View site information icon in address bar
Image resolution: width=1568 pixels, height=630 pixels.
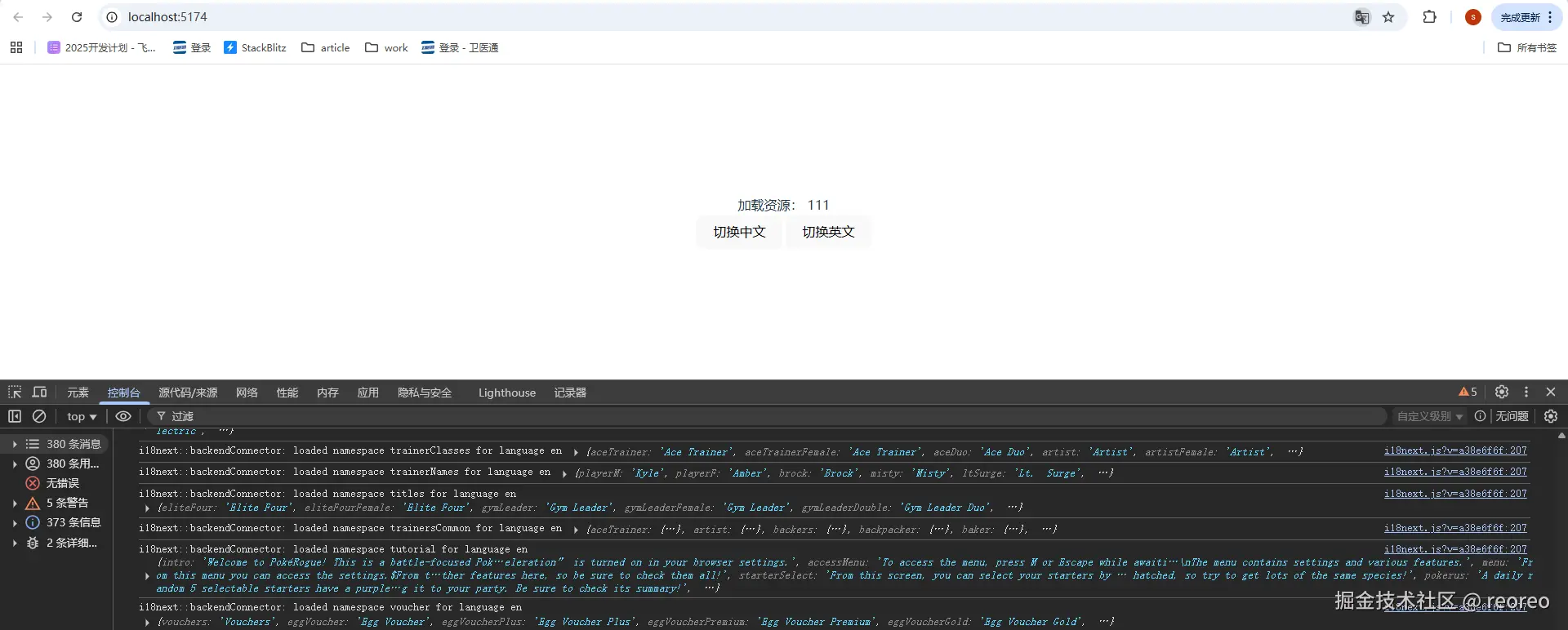pos(112,17)
